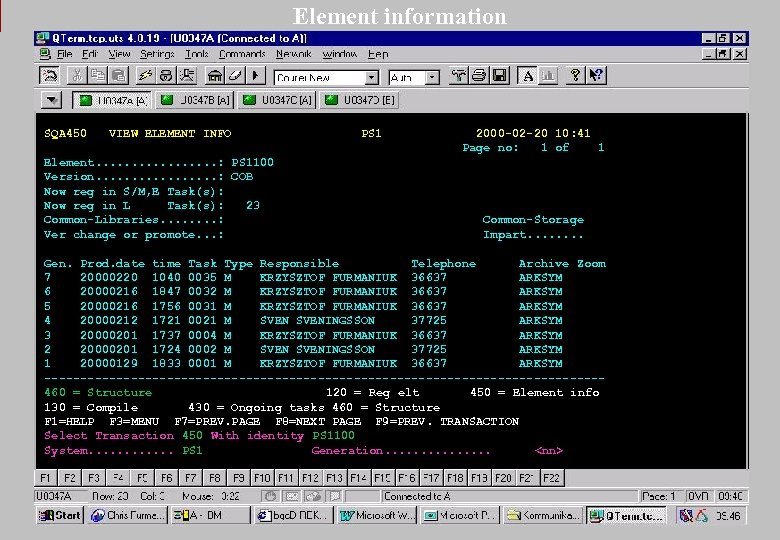Click the Windows Start button
780x540 pixels.
(60, 516)
